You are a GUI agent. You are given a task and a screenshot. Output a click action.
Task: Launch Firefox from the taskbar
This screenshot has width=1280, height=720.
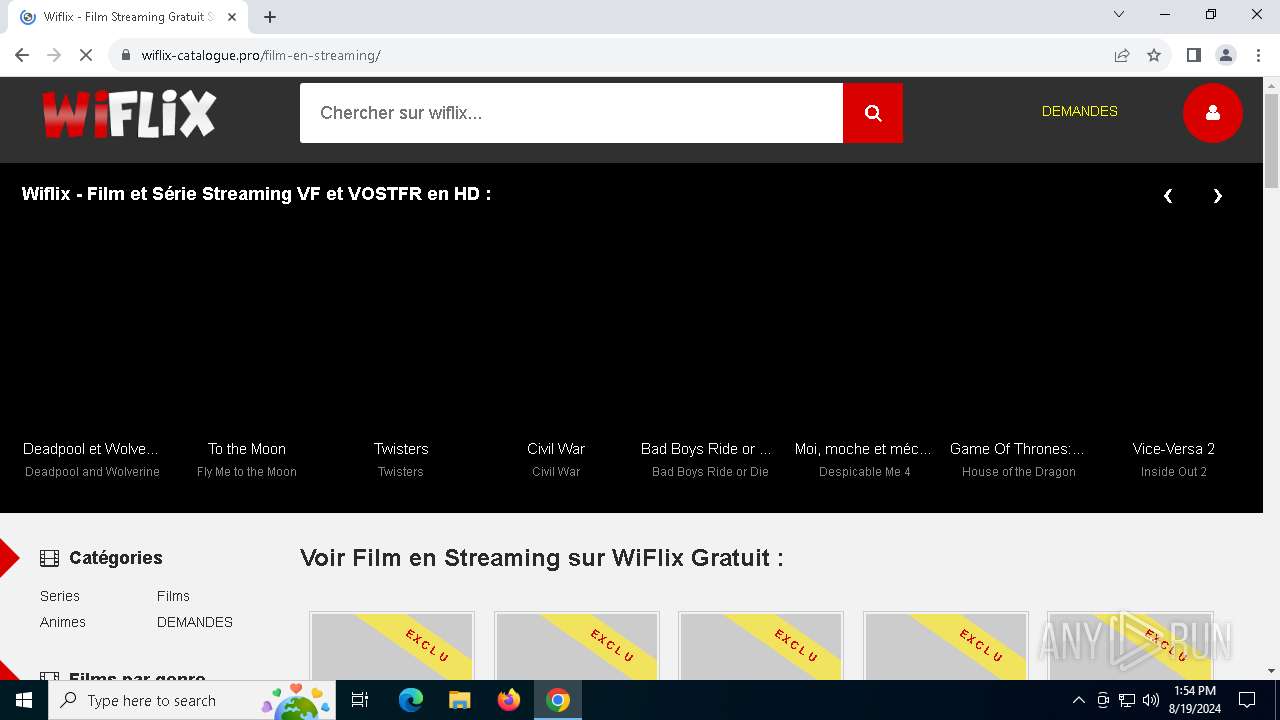pyautogui.click(x=509, y=700)
